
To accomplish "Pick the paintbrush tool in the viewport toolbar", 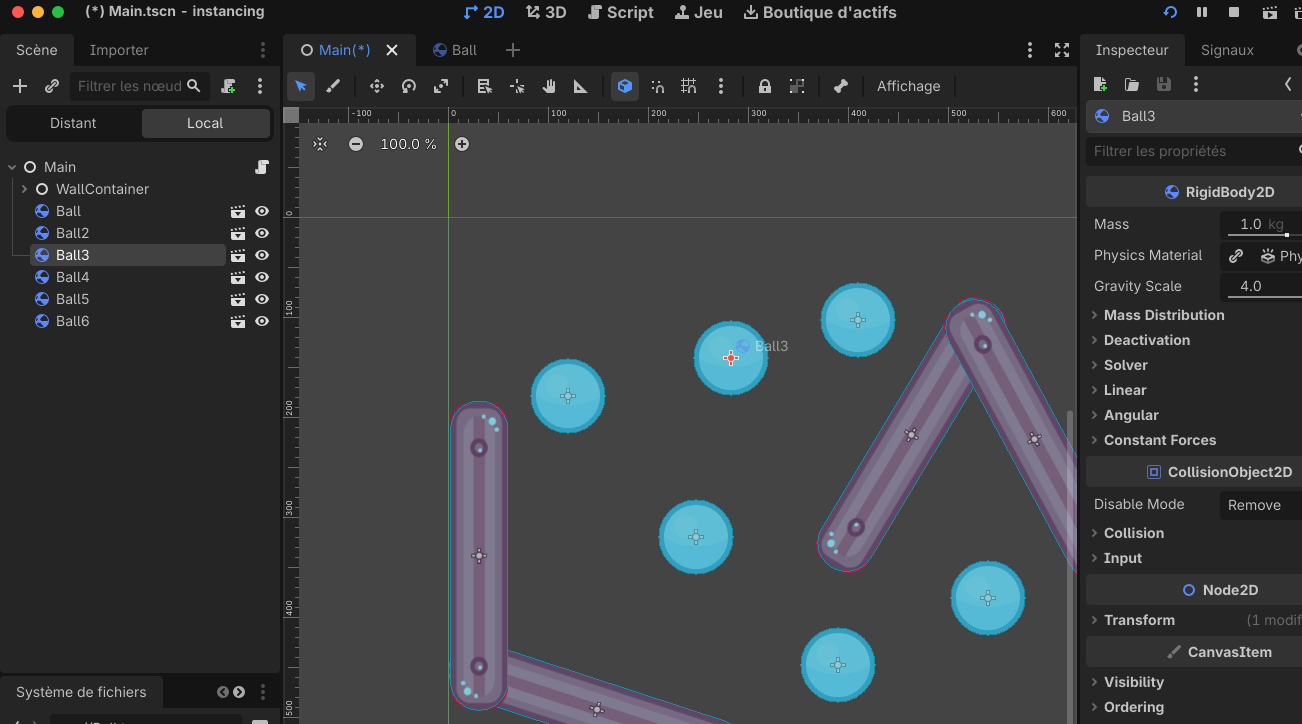I will point(334,86).
